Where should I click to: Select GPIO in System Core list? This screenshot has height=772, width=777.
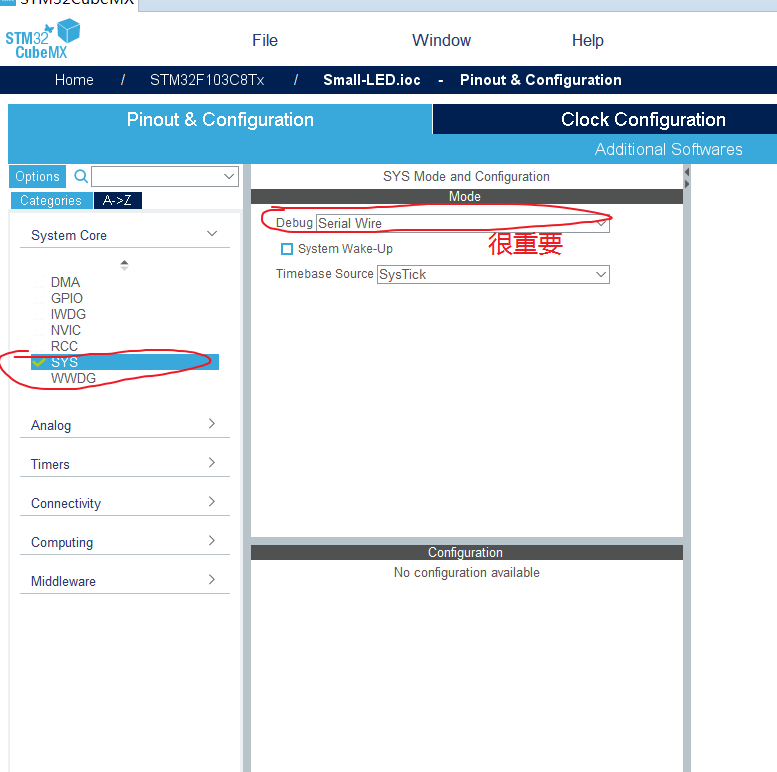coord(66,298)
